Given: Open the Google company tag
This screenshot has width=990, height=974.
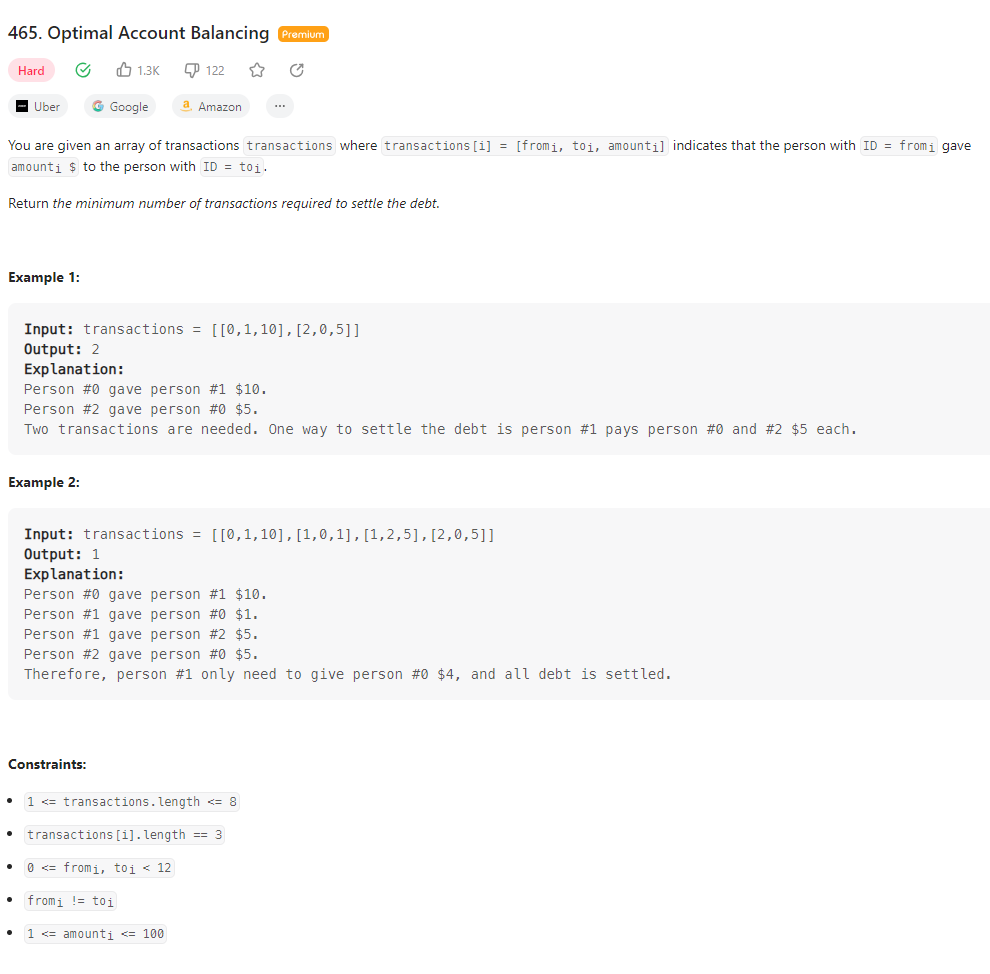Looking at the screenshot, I should tap(119, 106).
